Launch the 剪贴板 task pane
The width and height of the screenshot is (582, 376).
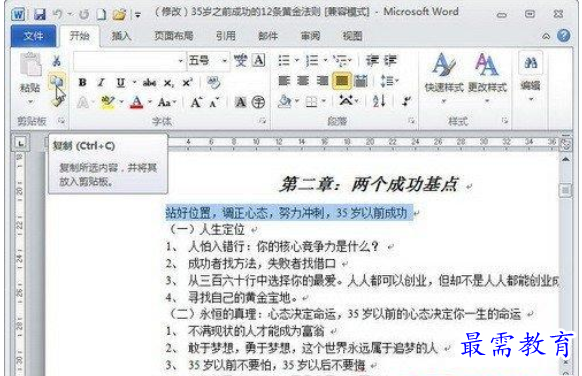pos(61,121)
